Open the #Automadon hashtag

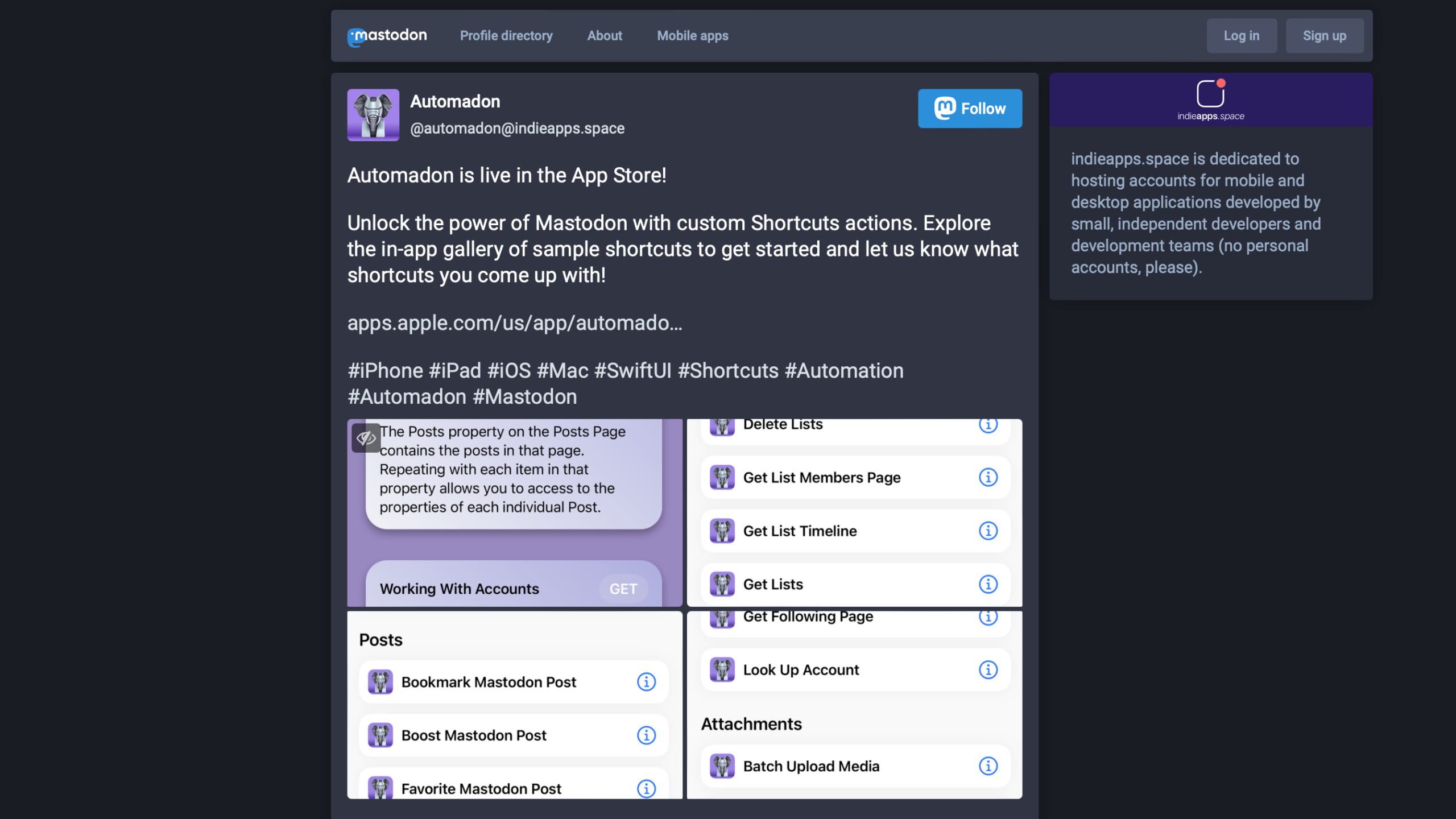pos(407,397)
